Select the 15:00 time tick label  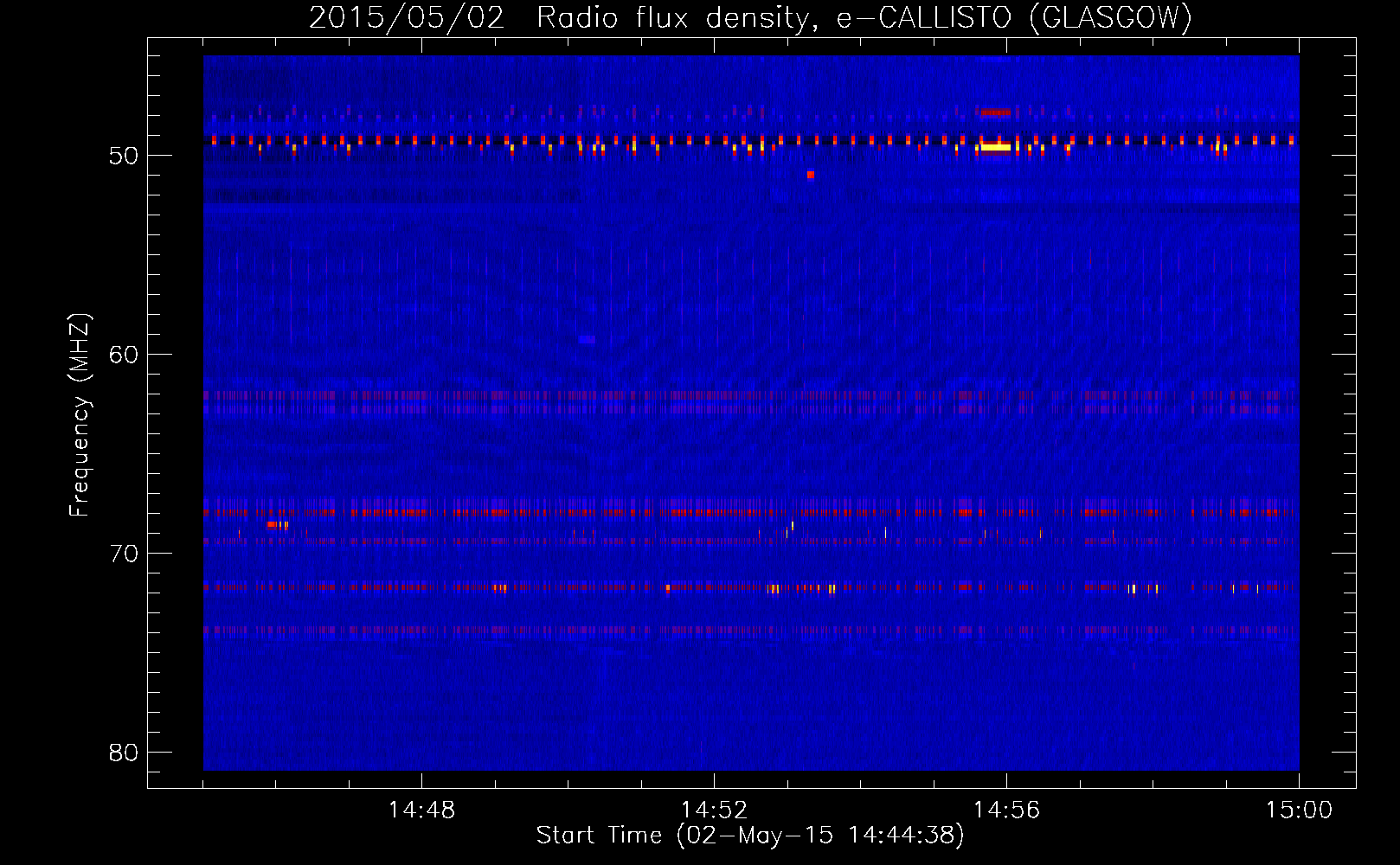pos(1299,811)
